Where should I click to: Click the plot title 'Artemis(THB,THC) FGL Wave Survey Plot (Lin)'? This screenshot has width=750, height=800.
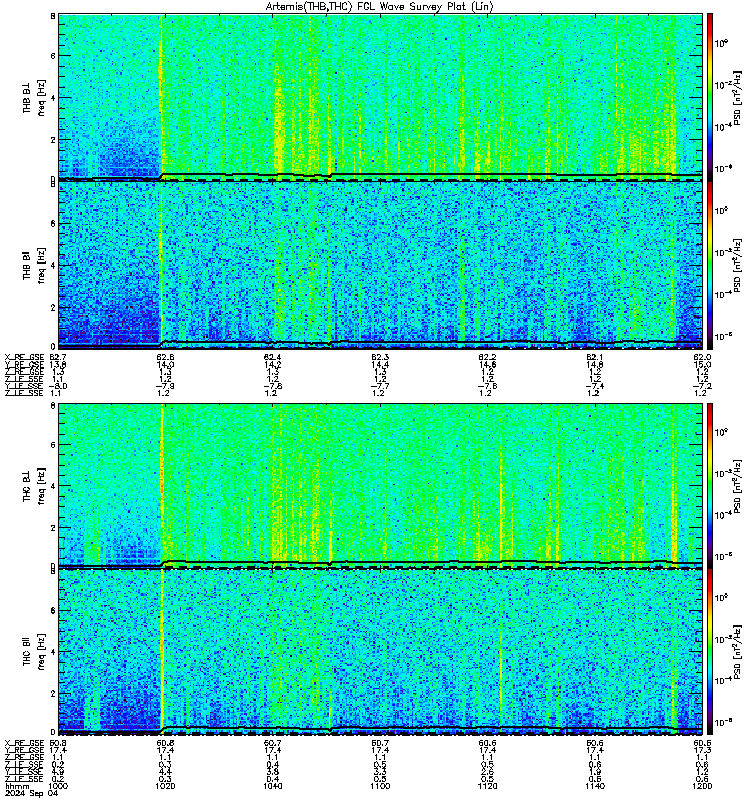pyautogui.click(x=379, y=7)
